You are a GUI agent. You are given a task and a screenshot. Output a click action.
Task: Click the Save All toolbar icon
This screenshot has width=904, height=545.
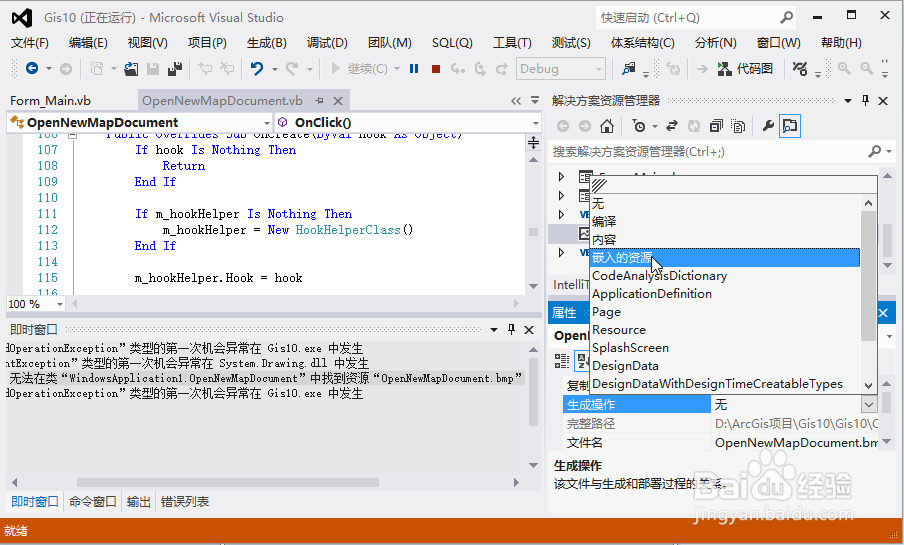click(175, 69)
